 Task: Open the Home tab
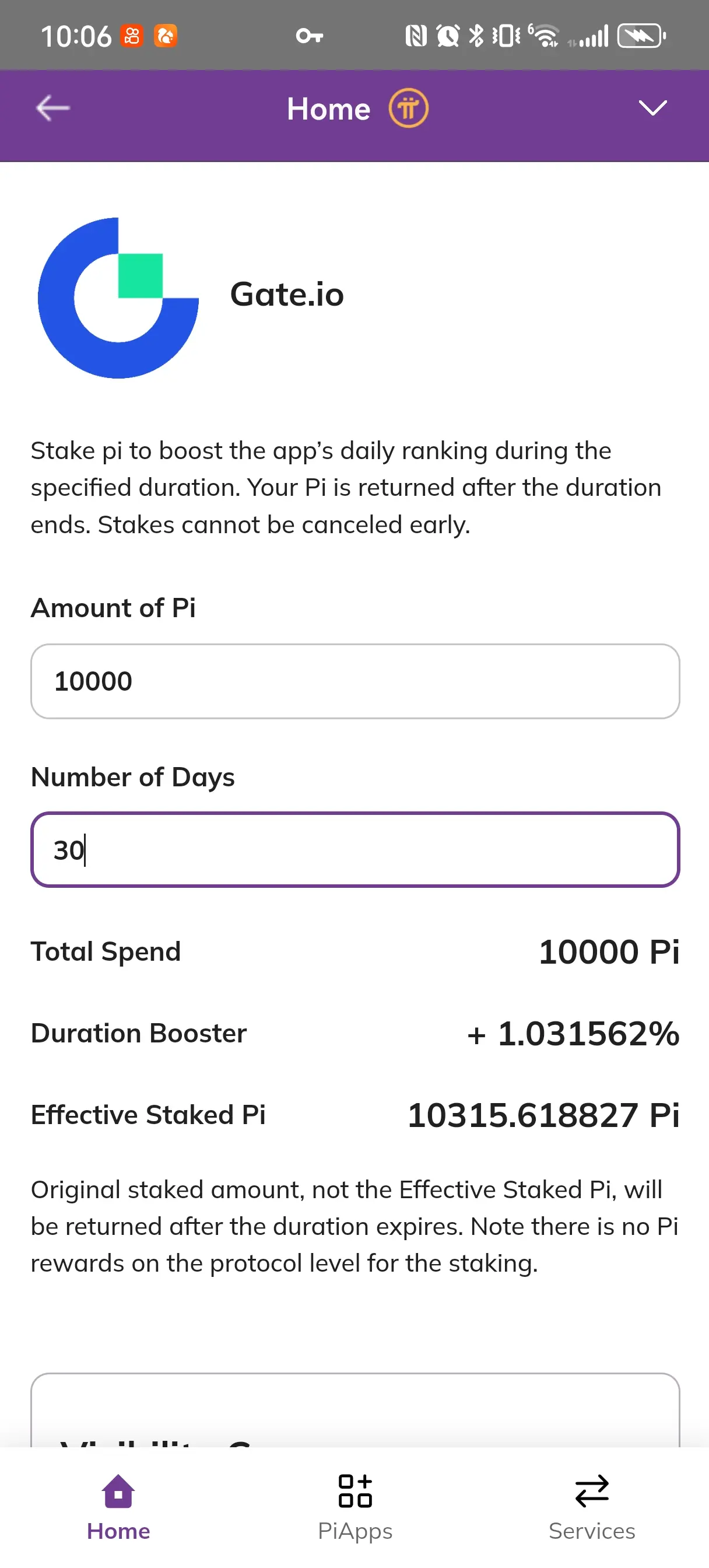click(x=118, y=1508)
